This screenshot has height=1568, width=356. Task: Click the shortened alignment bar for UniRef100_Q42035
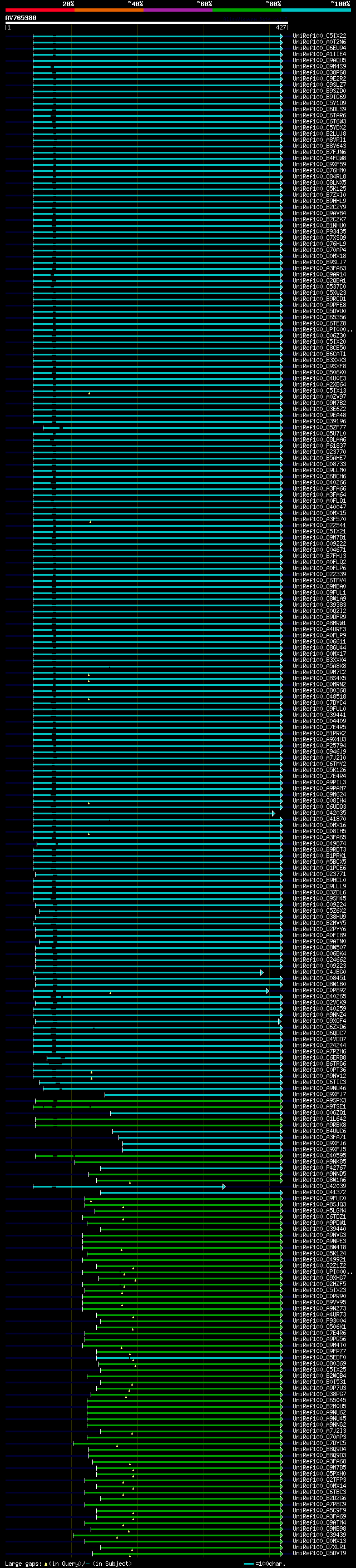154,813
